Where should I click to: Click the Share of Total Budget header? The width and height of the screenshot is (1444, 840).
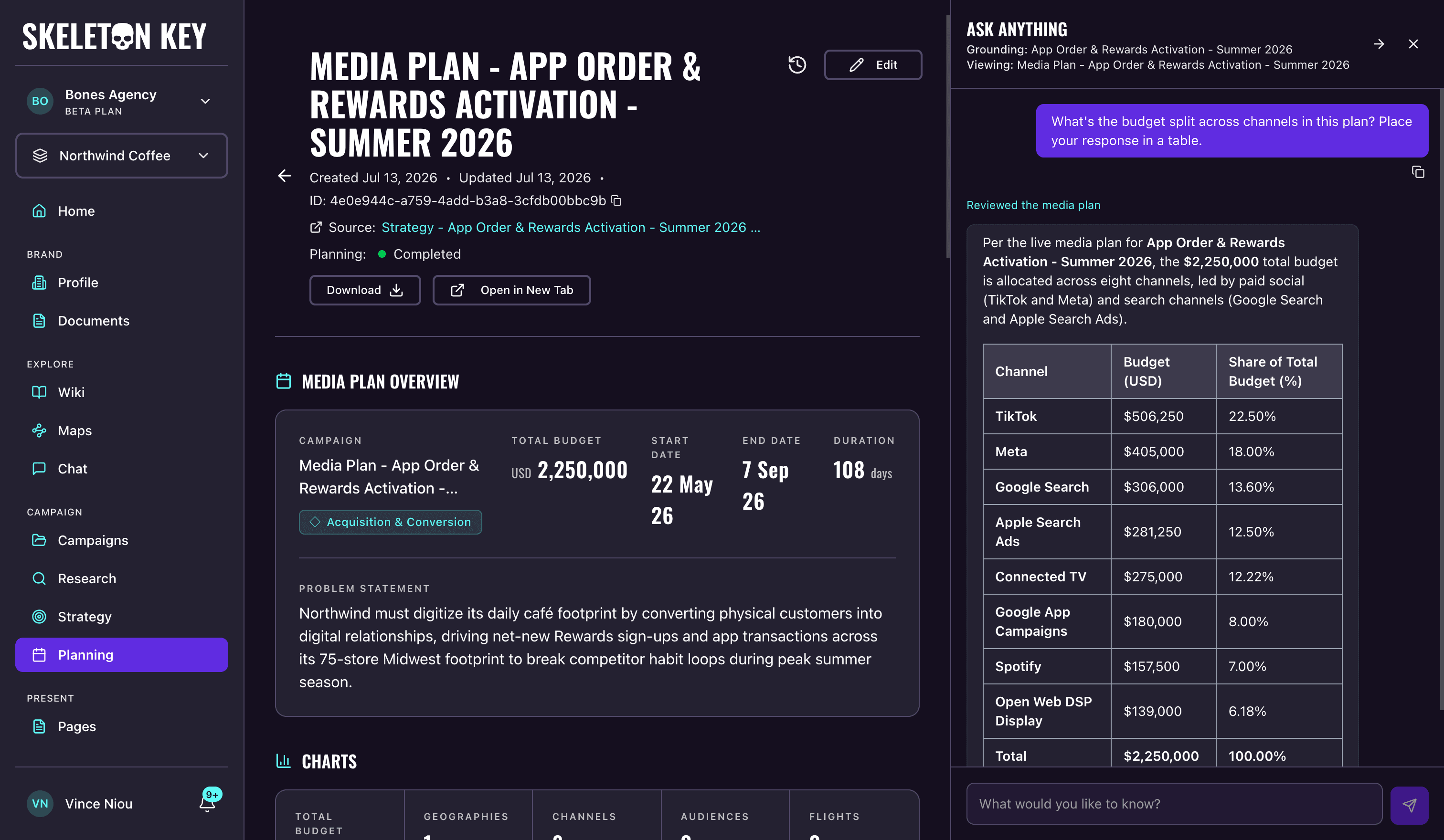pyautogui.click(x=1279, y=372)
